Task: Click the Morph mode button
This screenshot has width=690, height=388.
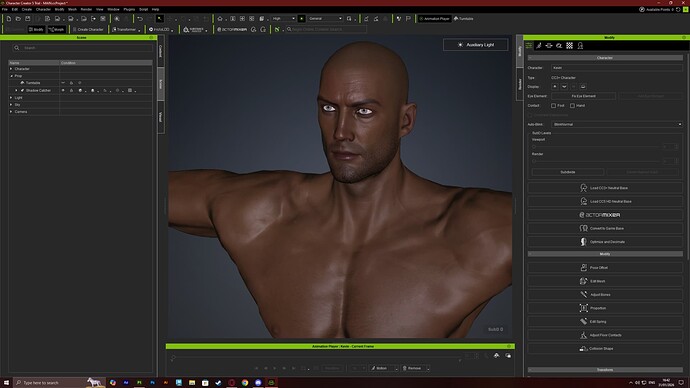Action: pos(56,29)
